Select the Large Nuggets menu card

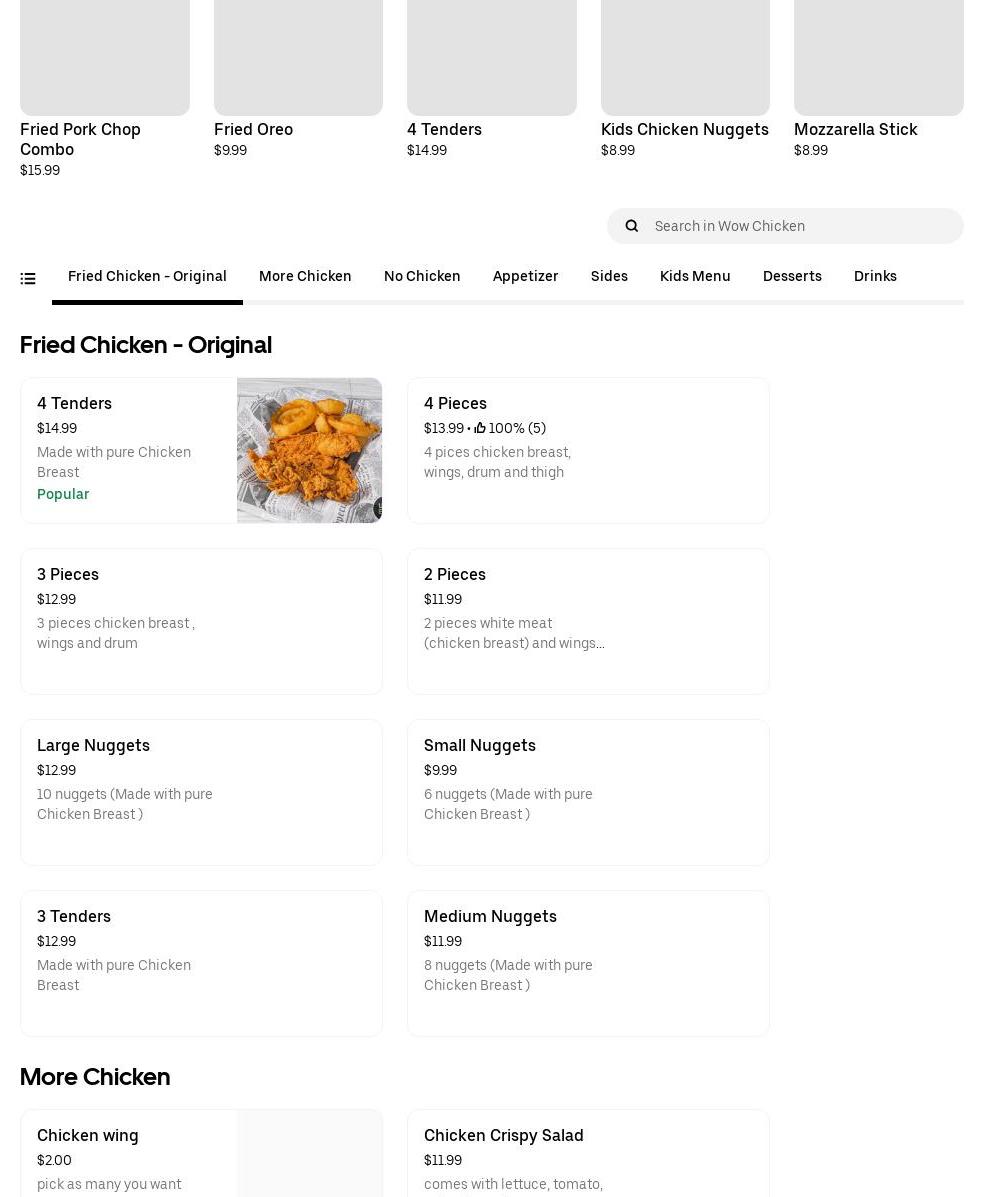201,792
